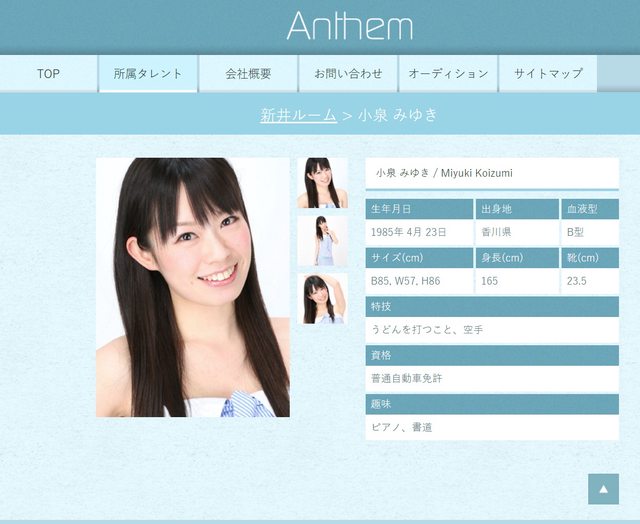The width and height of the screenshot is (640, 524).
Task: Click the 血液型 header cell
Action: click(590, 209)
